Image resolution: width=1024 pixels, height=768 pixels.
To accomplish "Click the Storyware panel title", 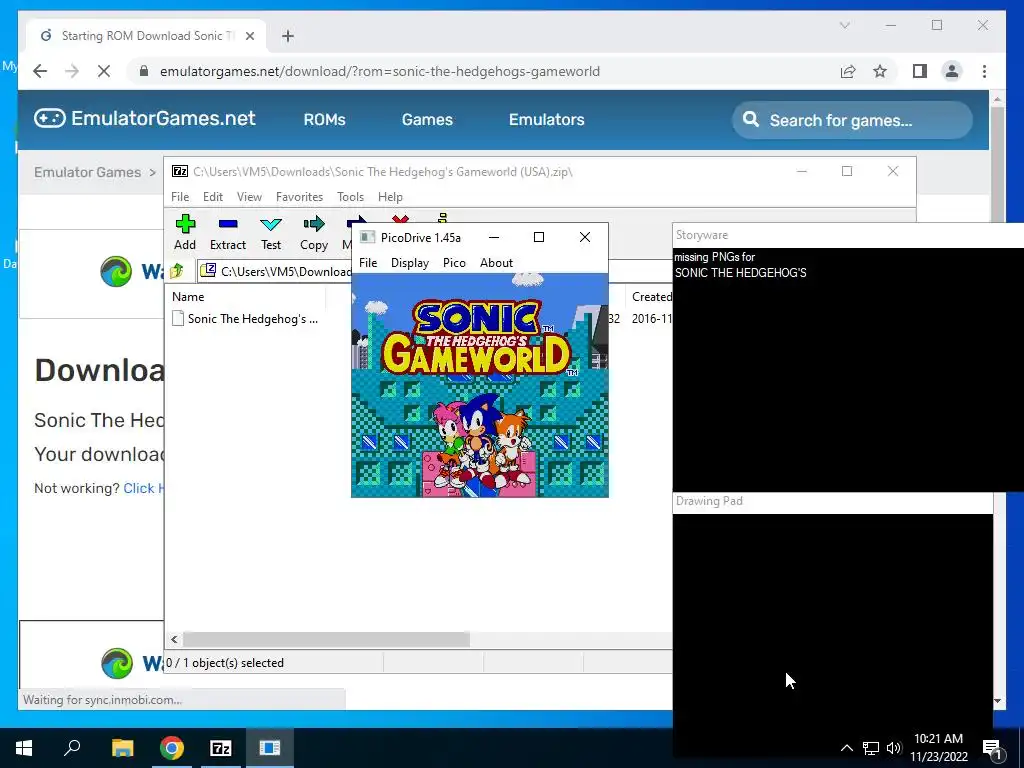I will click(702, 235).
